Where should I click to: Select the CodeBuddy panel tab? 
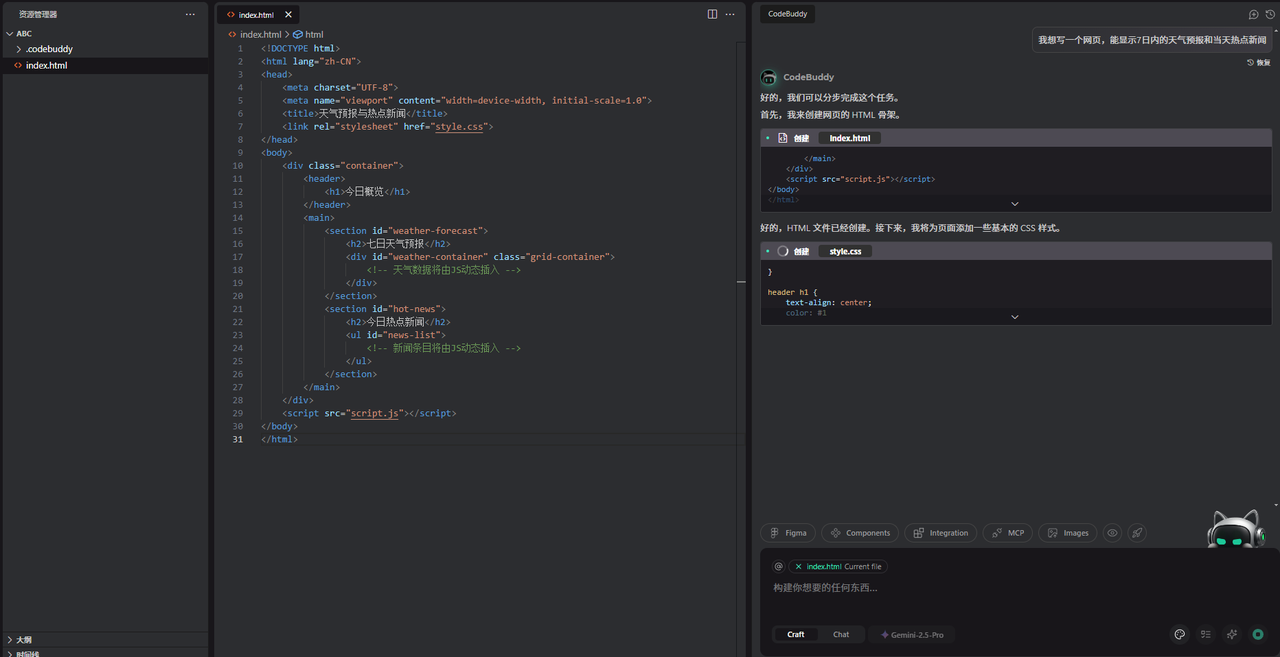pos(787,14)
